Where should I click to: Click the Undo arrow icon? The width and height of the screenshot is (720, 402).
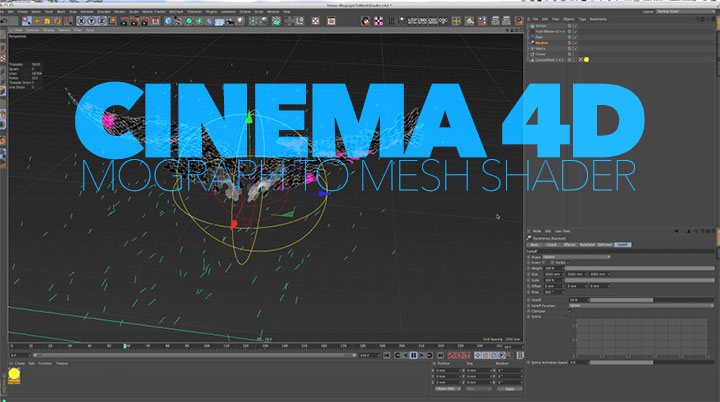pos(4,21)
